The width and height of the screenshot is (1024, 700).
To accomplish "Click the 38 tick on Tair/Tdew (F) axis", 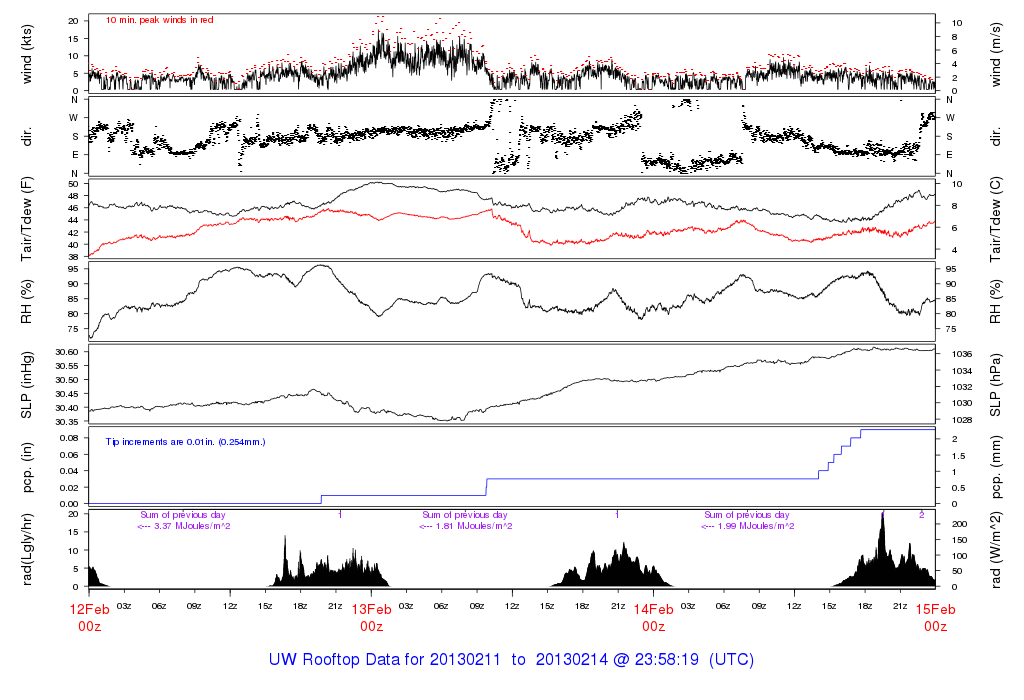I will pyautogui.click(x=73, y=257).
